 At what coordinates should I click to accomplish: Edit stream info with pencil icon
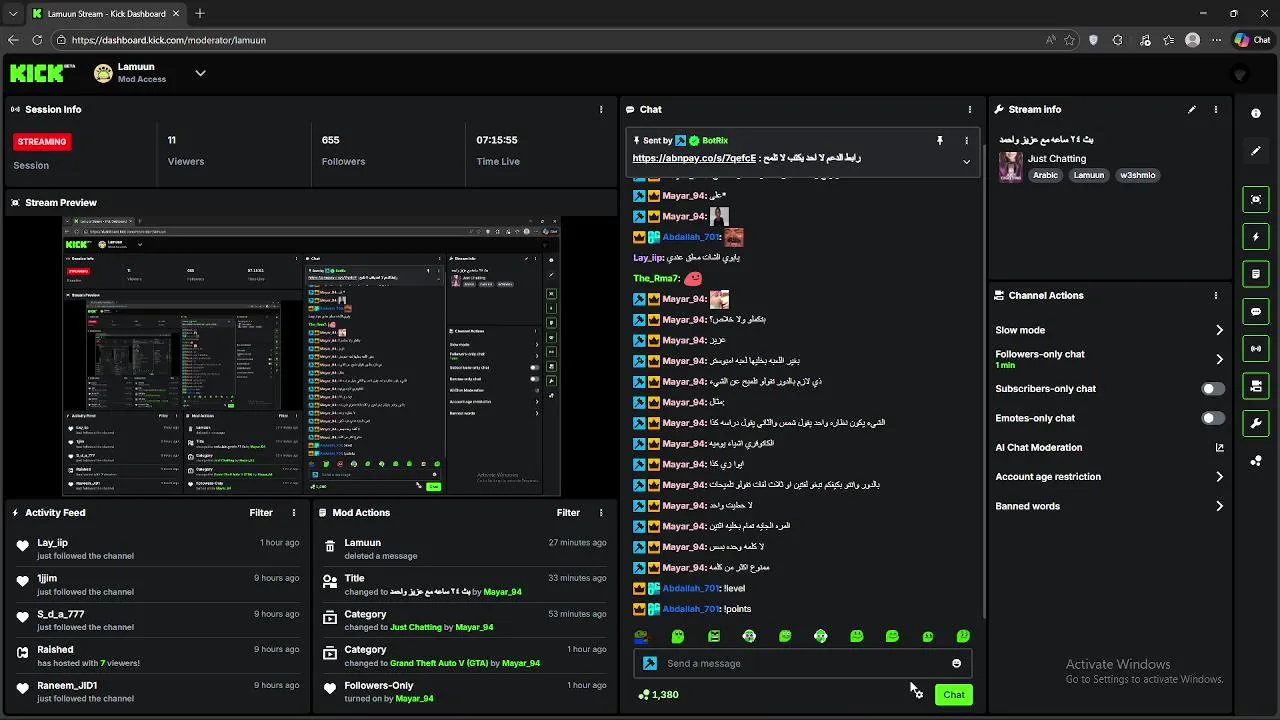(x=1192, y=110)
